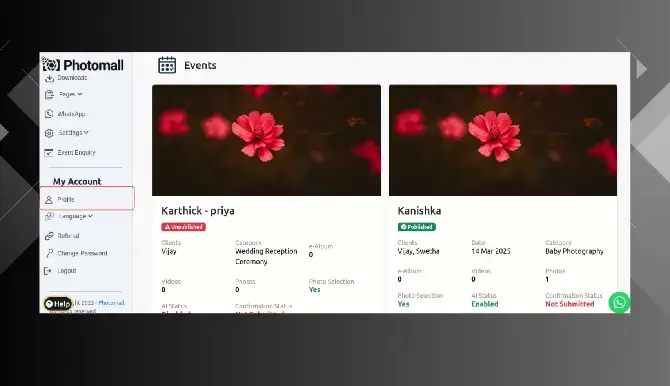The height and width of the screenshot is (386, 670).
Task: Click the 'Baby Photography' category text
Action: (574, 251)
